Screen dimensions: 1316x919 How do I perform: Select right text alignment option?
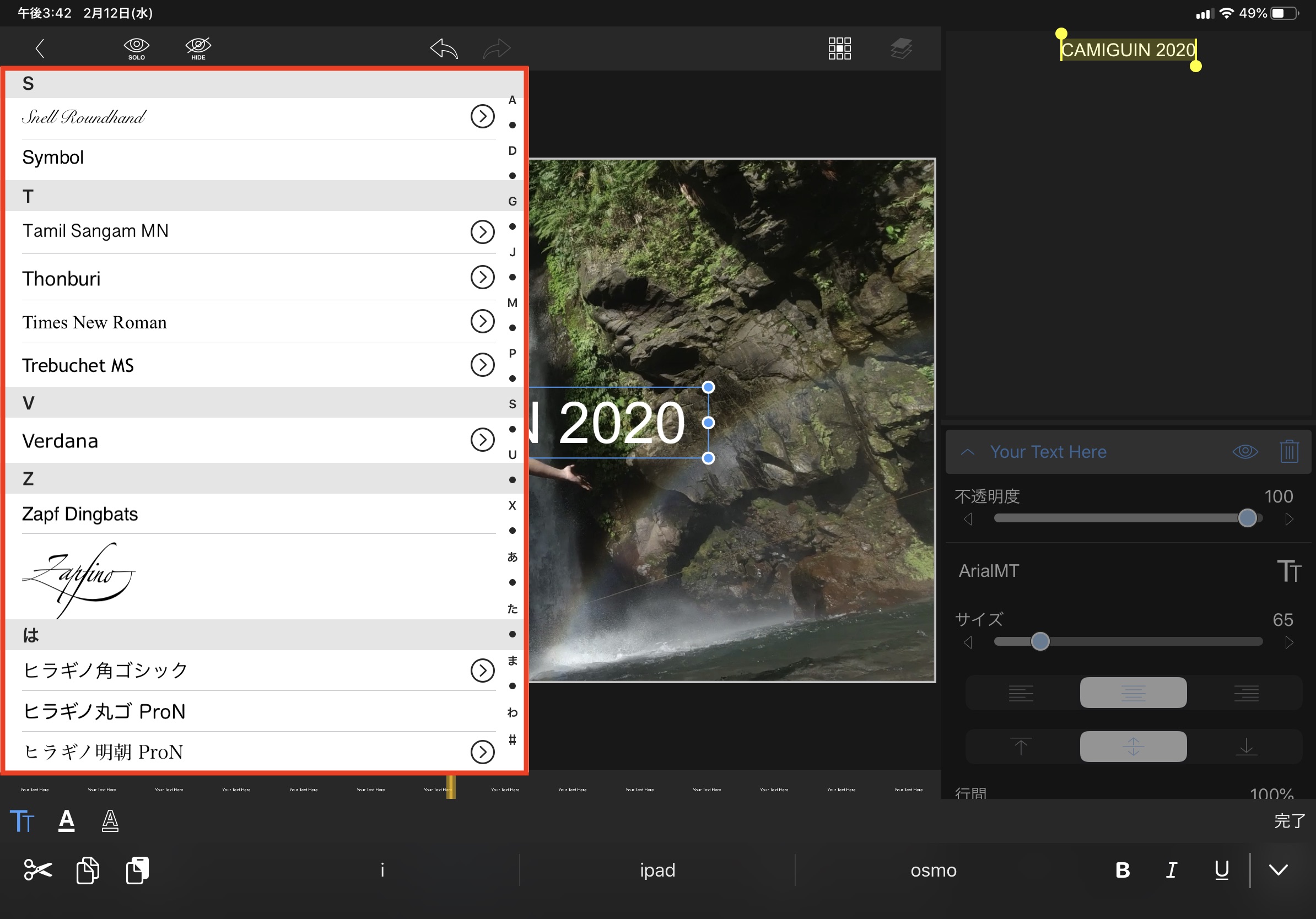1246,693
